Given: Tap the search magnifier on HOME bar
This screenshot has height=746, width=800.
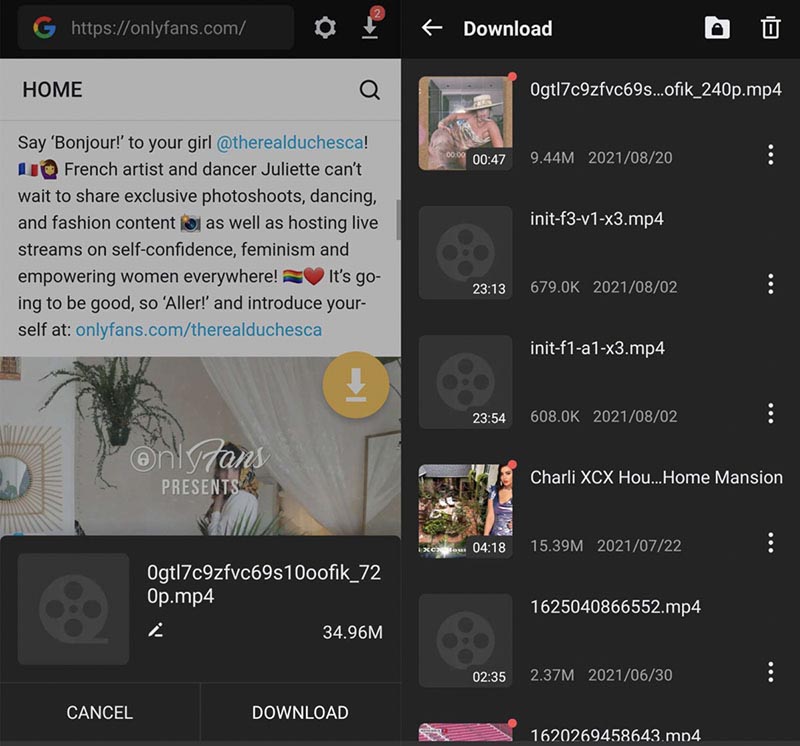Looking at the screenshot, I should tap(369, 90).
